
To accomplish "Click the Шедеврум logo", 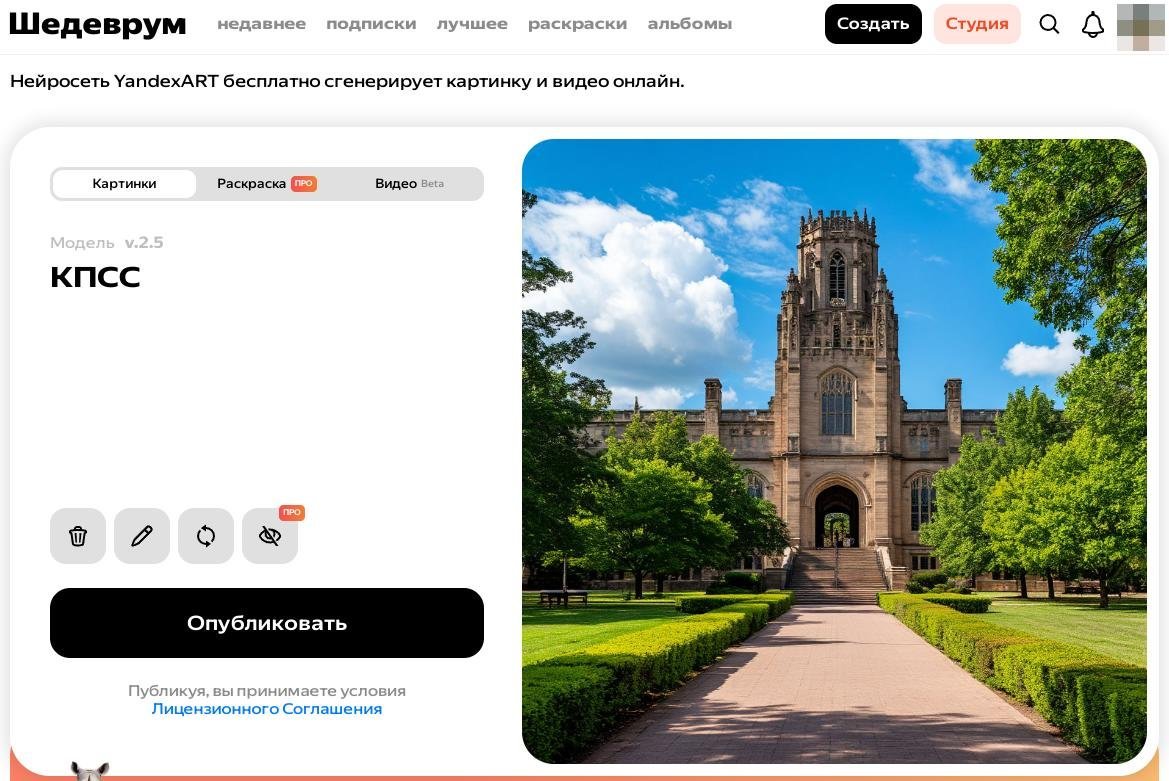I will (x=98, y=24).
